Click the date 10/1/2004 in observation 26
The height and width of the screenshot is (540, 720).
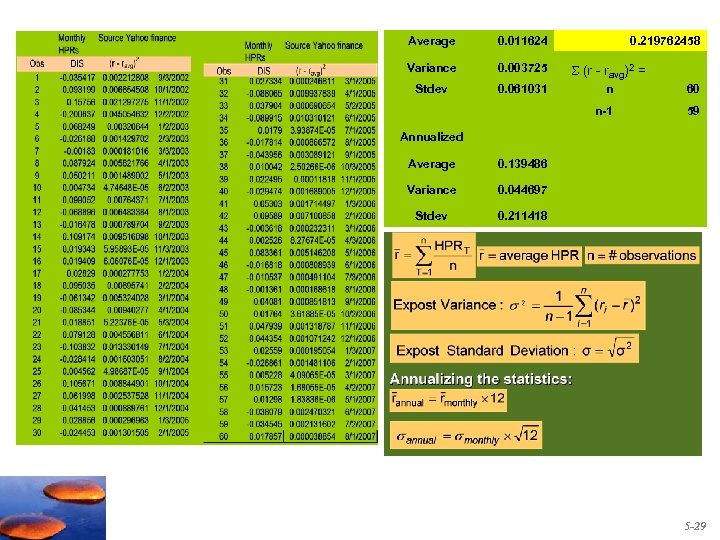(x=172, y=383)
